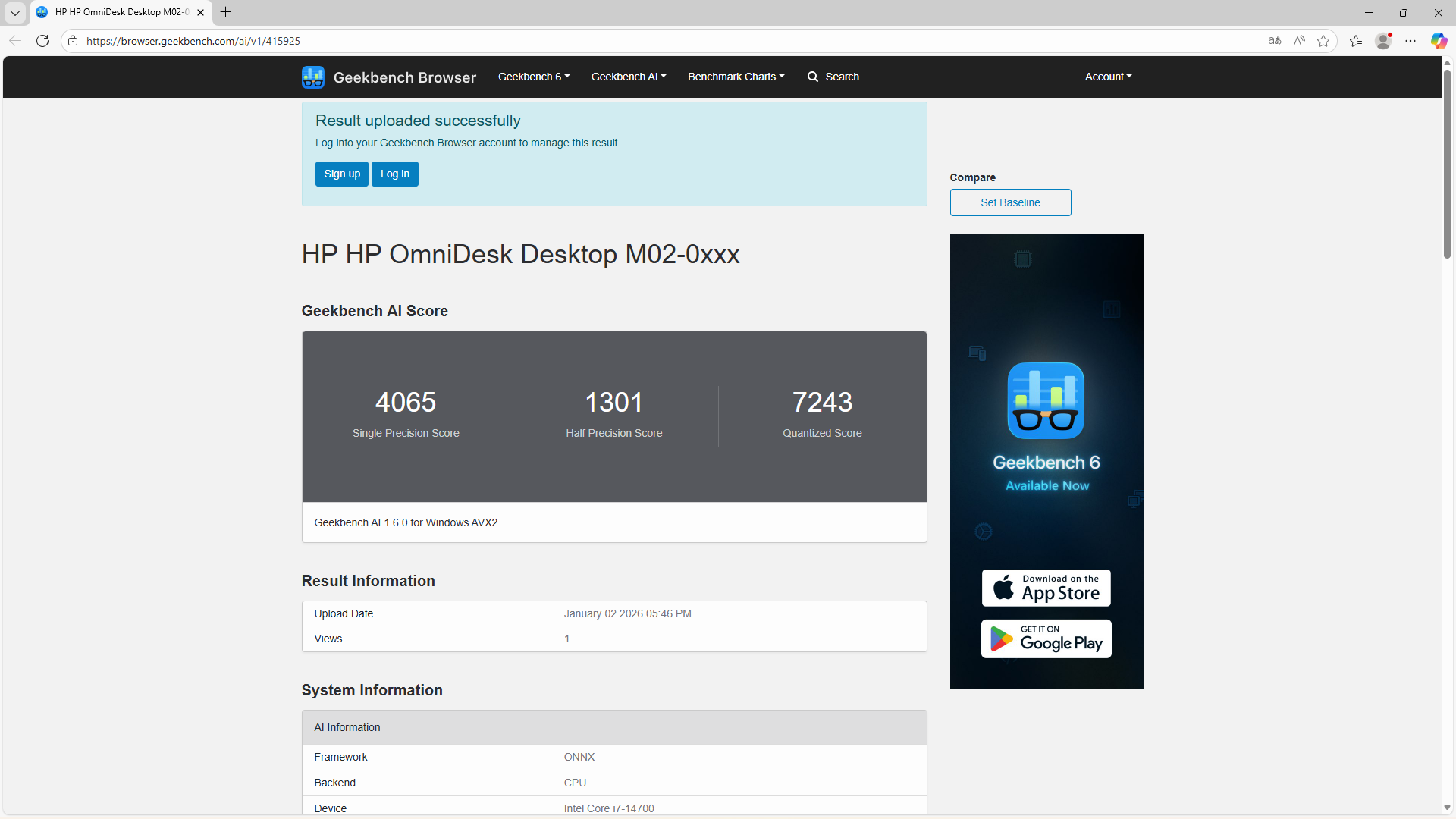This screenshot has height=819, width=1456.
Task: Click the Download on the App Store badge
Action: 1046,588
